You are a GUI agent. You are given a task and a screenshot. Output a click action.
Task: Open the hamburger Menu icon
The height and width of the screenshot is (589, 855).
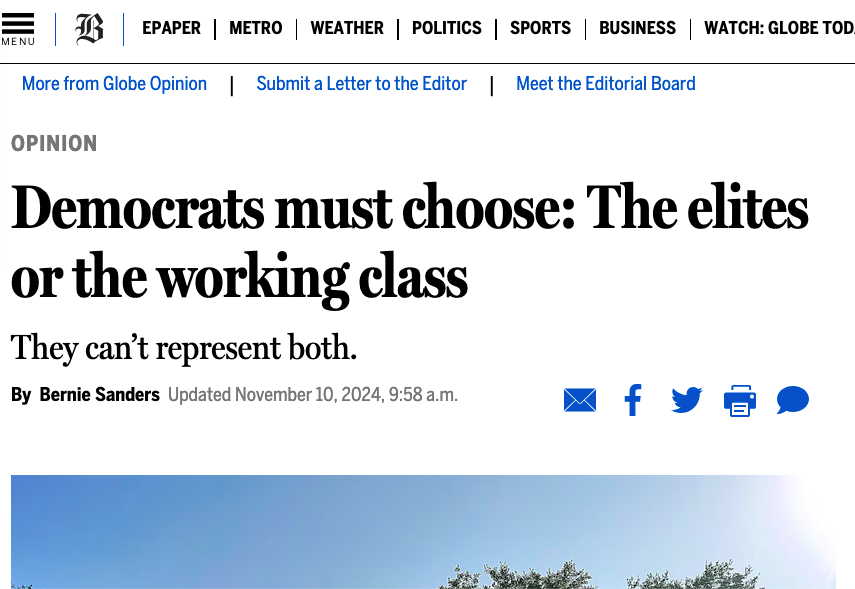18,29
